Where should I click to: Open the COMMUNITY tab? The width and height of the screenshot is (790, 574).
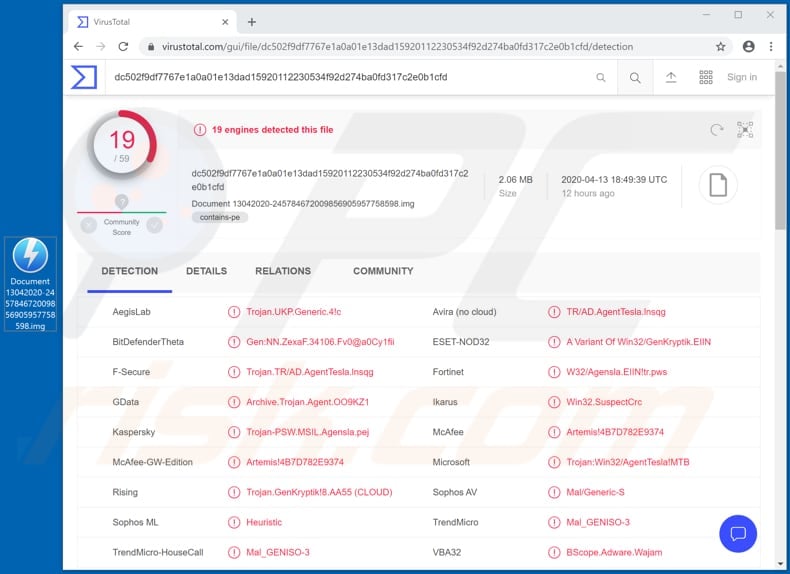383,271
